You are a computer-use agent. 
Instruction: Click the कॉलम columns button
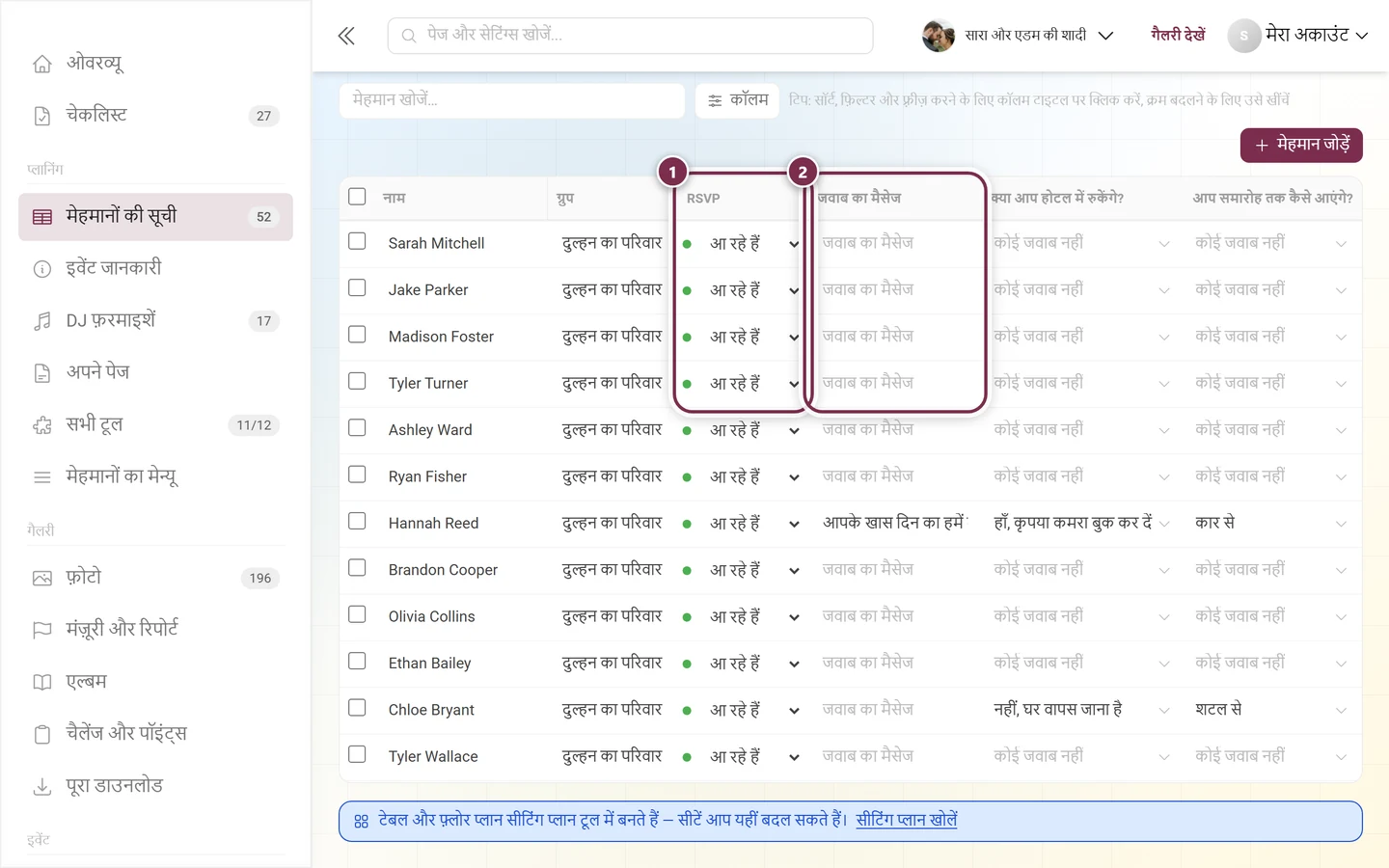pos(738,100)
